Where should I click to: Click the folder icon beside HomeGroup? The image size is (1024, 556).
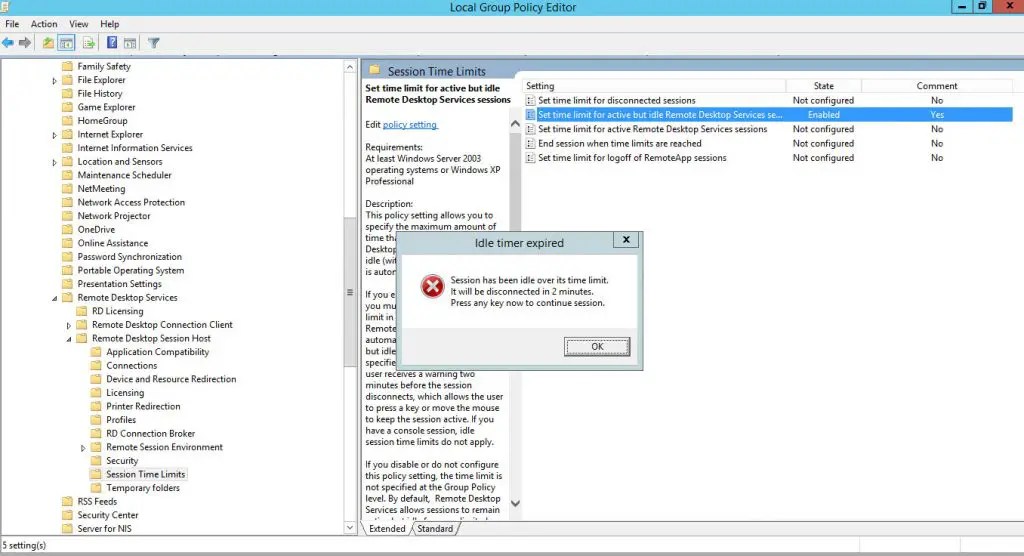[x=67, y=121]
